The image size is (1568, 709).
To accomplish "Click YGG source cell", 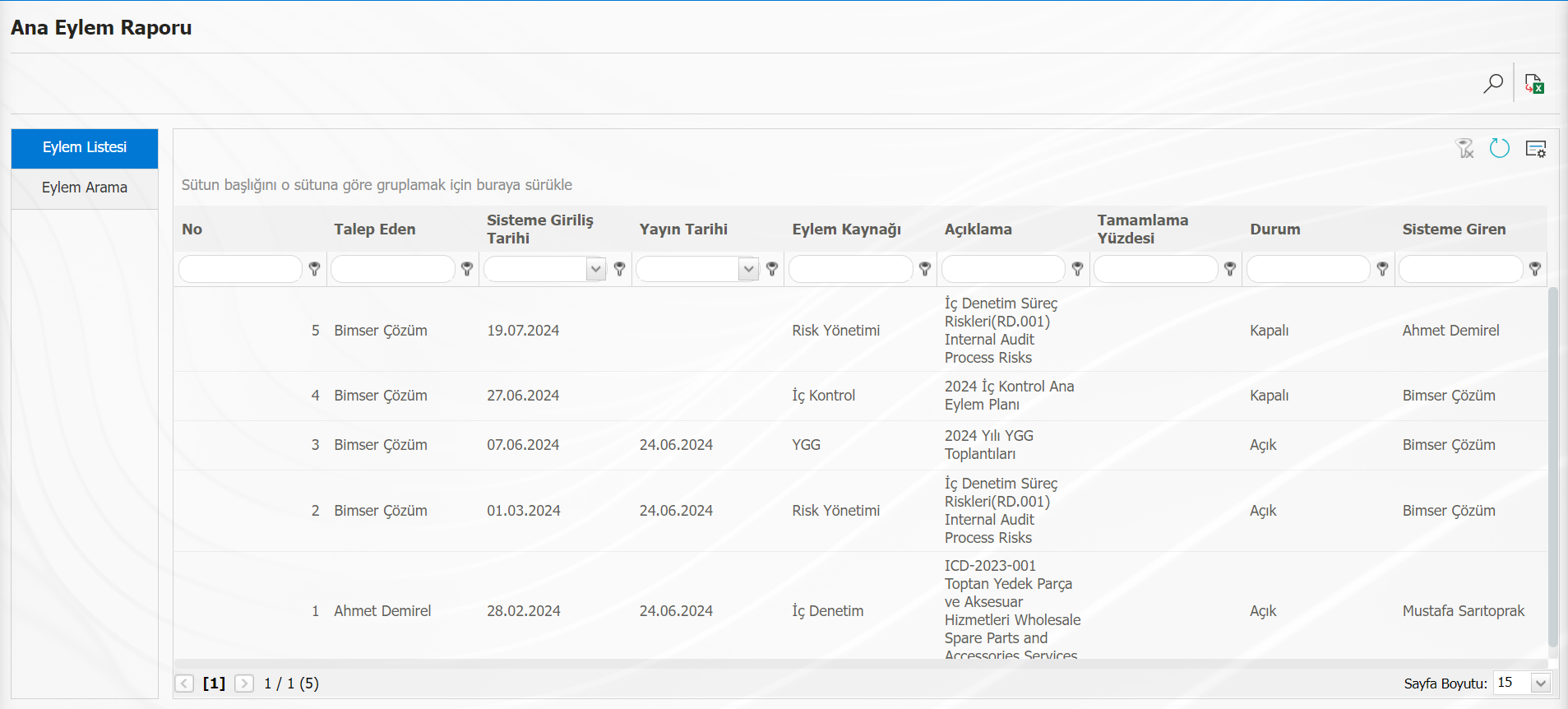I will (807, 445).
